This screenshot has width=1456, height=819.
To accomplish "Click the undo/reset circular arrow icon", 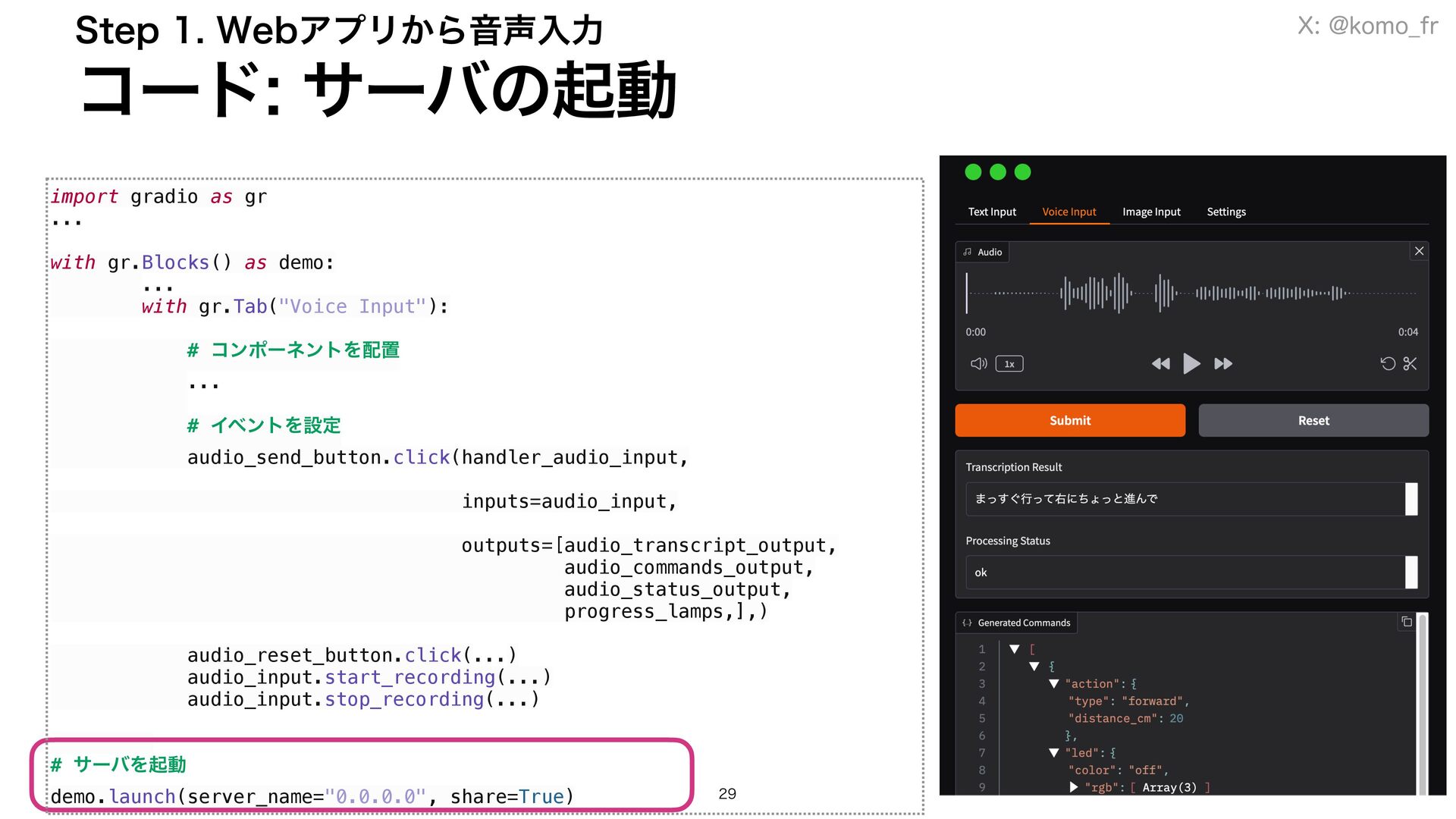I will (1387, 364).
